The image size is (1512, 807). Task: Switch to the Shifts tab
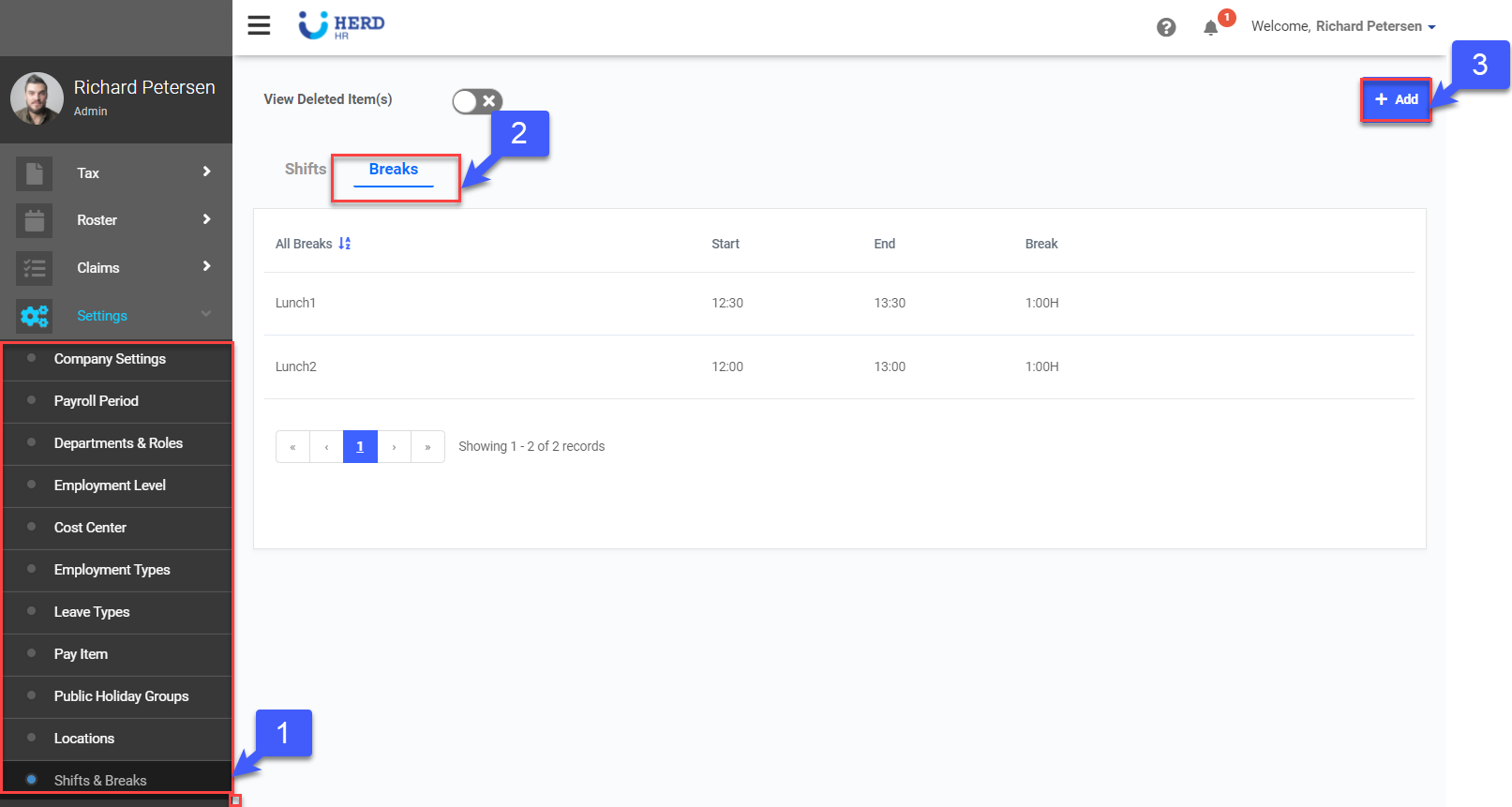pyautogui.click(x=306, y=169)
